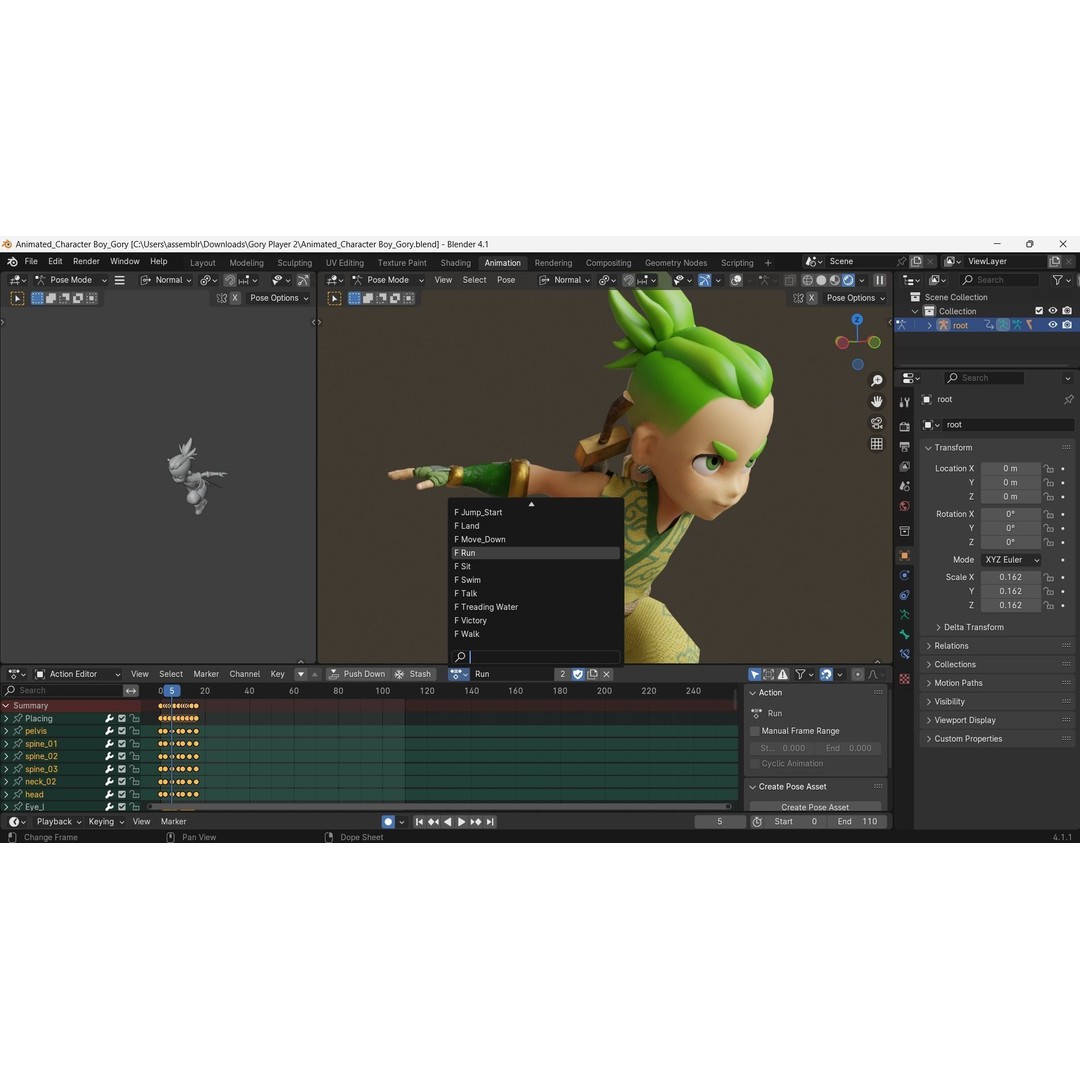Collapse the Transform panel

click(x=953, y=447)
